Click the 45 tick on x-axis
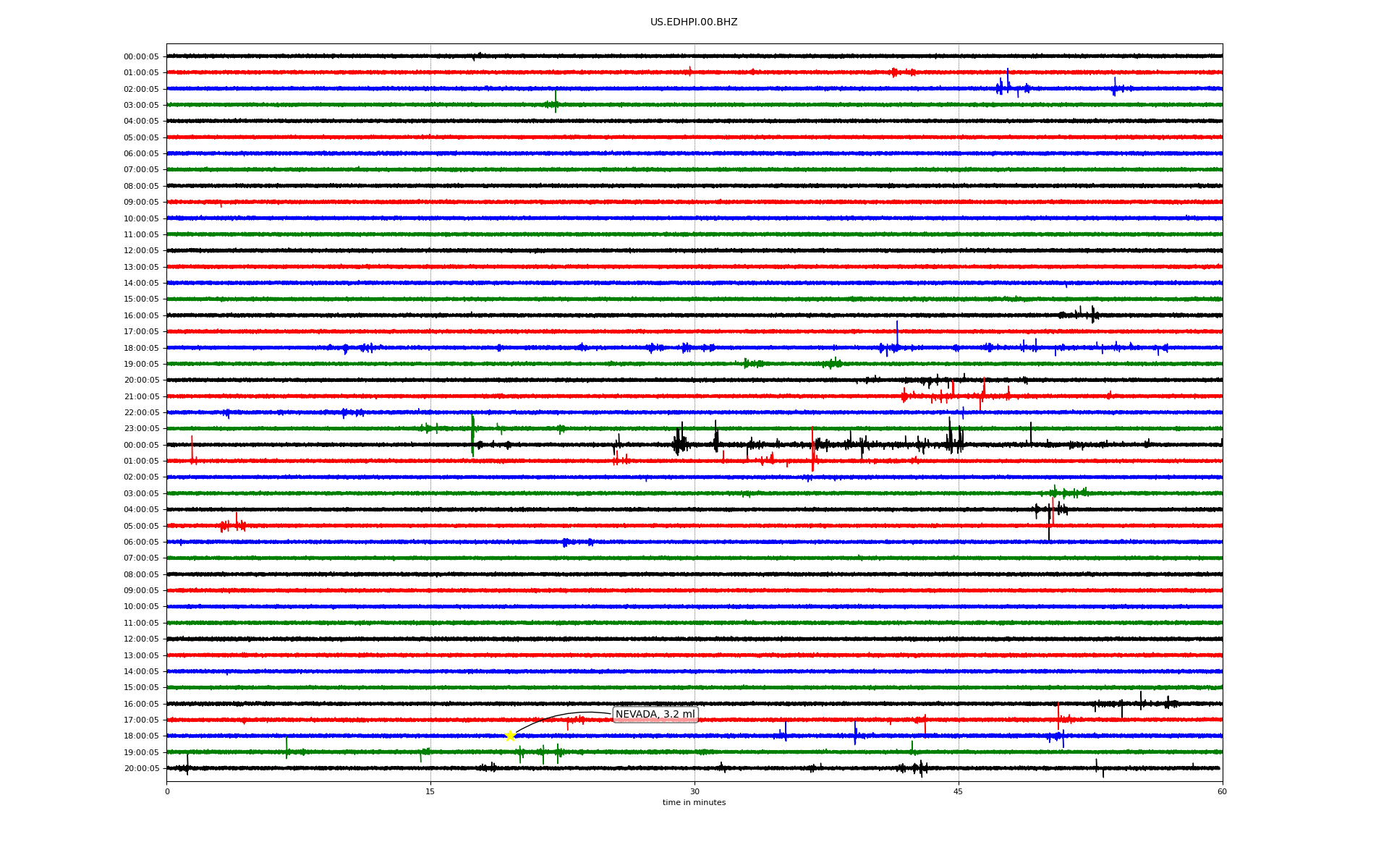 959,791
